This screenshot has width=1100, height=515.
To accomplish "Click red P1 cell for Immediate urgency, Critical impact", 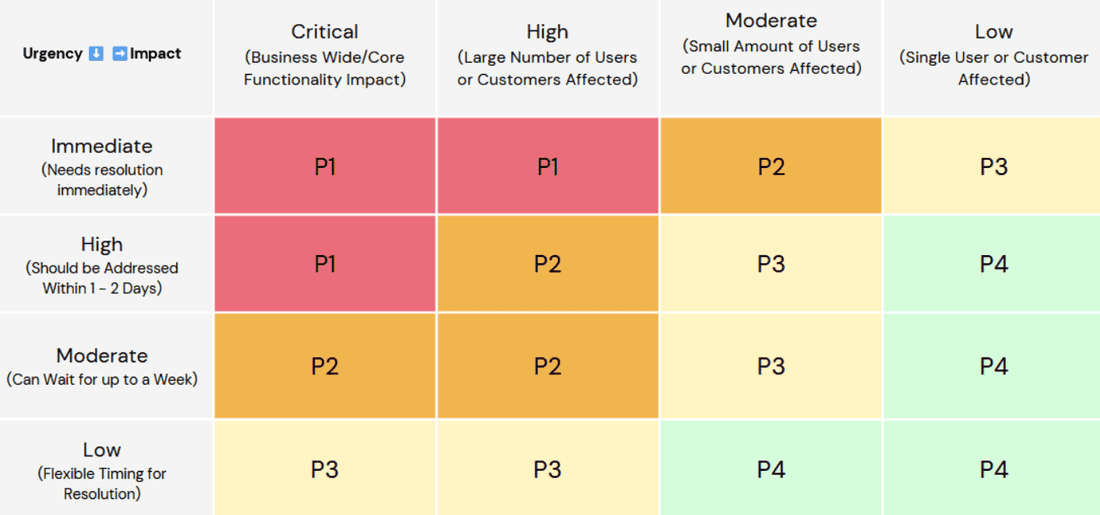I will point(325,166).
